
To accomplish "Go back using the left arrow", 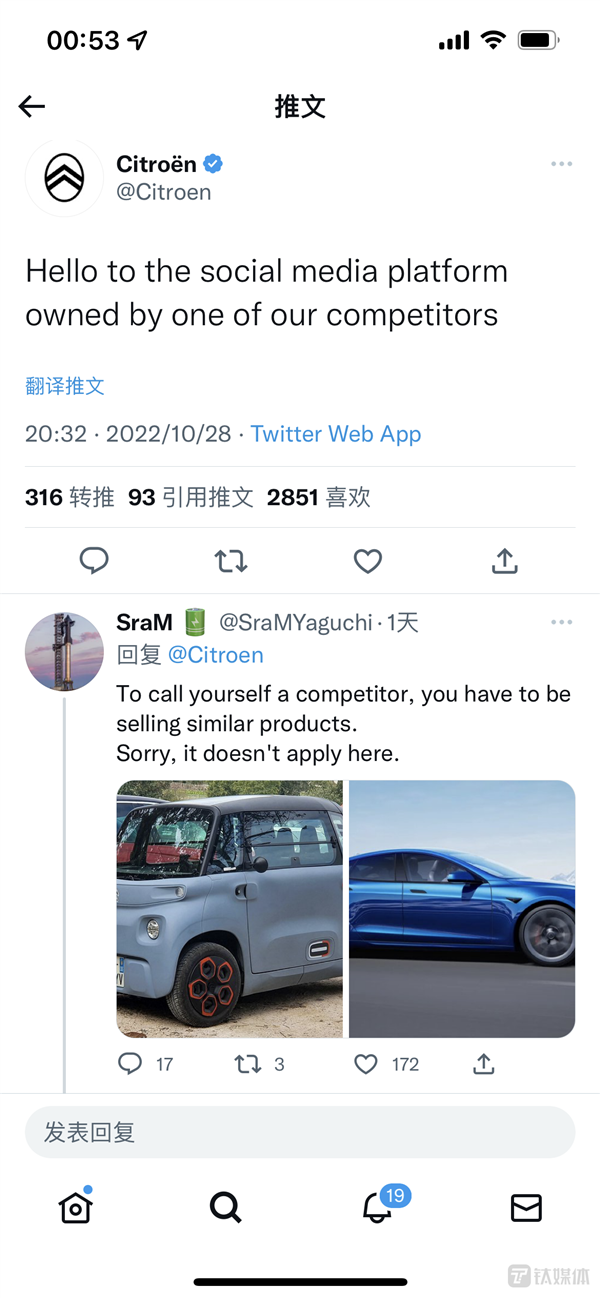I will (31, 106).
